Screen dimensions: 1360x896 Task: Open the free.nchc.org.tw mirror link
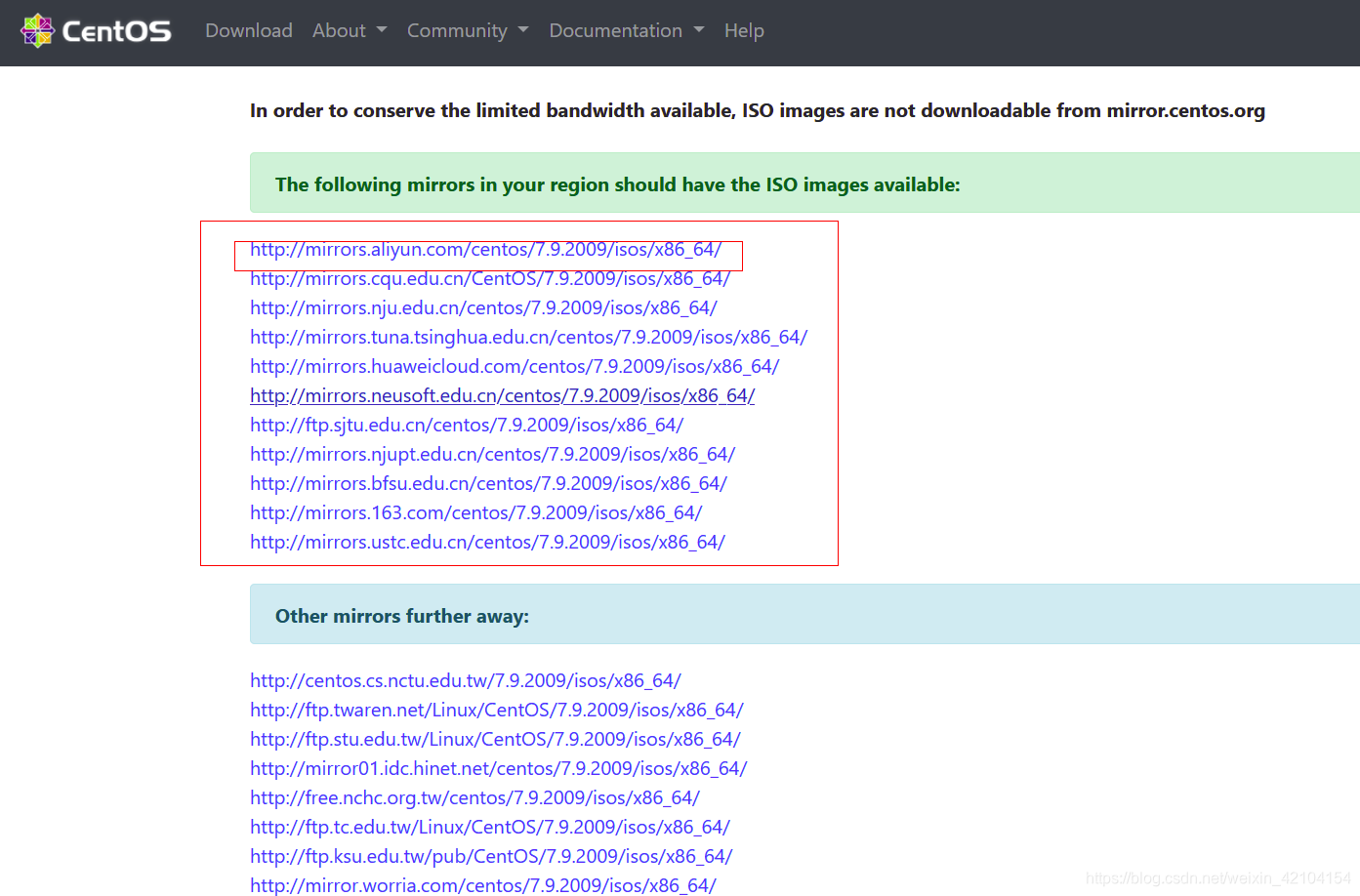tap(474, 798)
